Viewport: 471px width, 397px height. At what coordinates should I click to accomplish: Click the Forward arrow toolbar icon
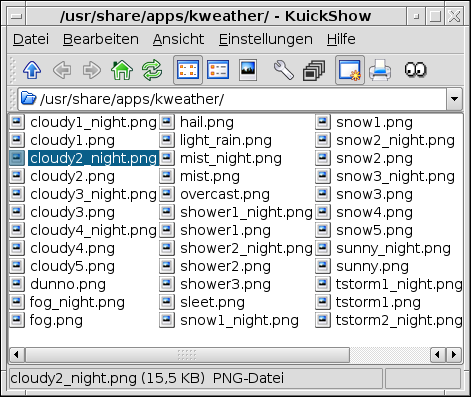coord(92,70)
